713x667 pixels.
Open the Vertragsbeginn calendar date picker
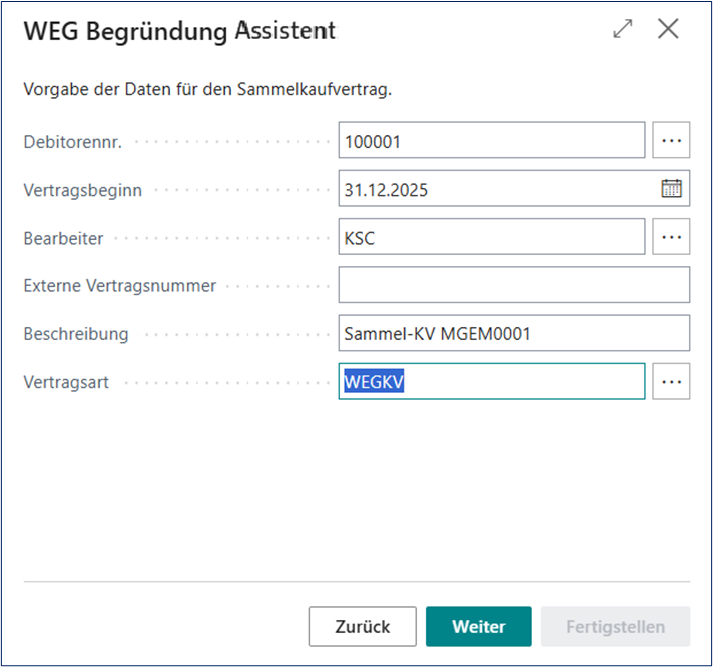pyautogui.click(x=671, y=189)
